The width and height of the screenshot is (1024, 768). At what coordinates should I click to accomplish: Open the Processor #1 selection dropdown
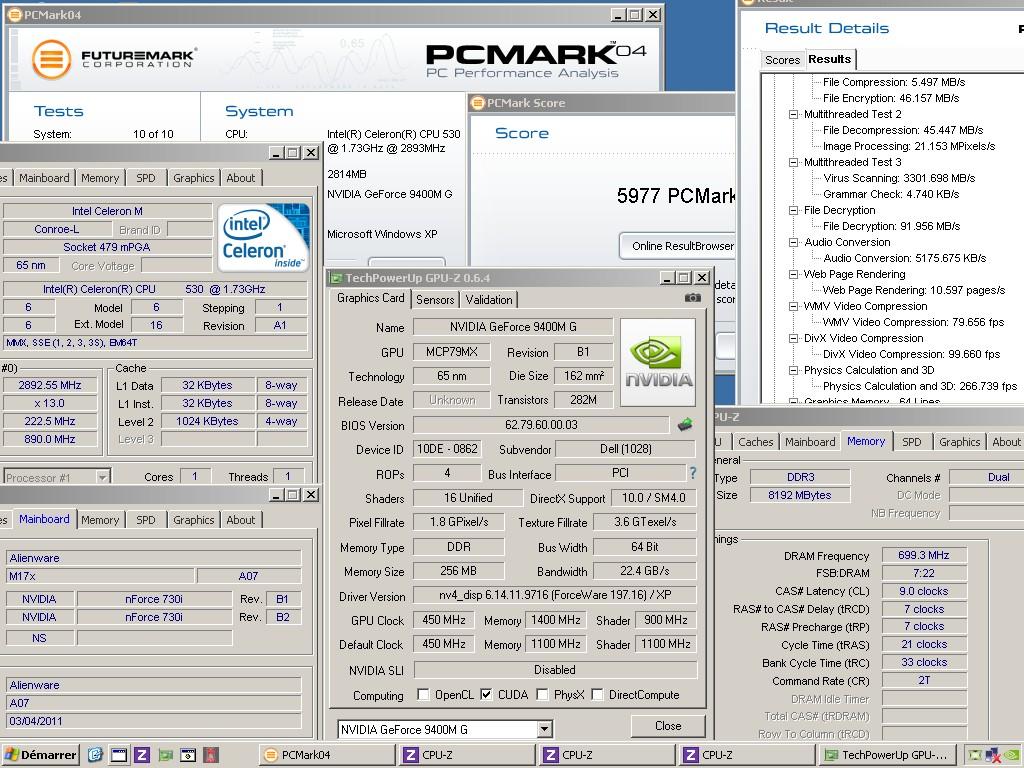tap(103, 477)
